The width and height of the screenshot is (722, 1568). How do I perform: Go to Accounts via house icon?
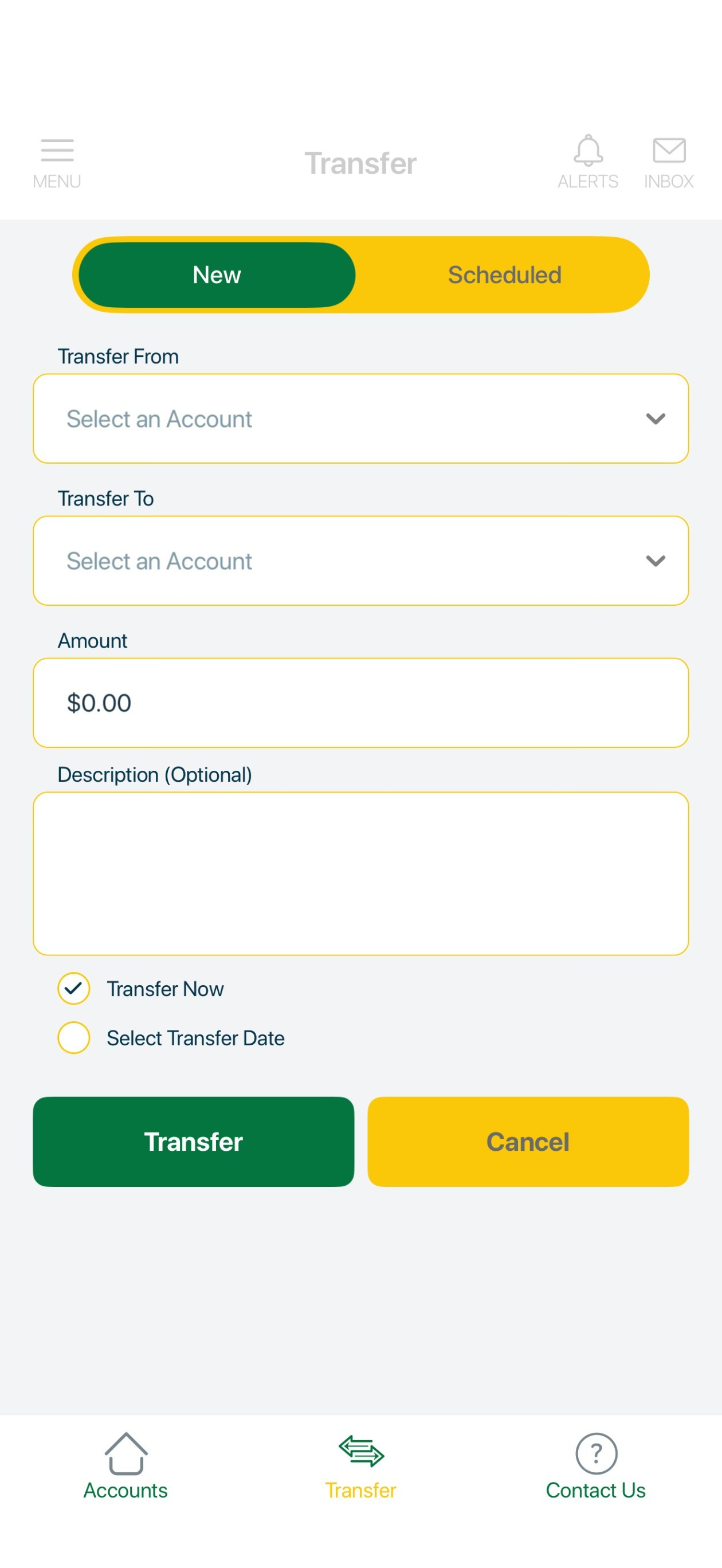pos(126,1453)
